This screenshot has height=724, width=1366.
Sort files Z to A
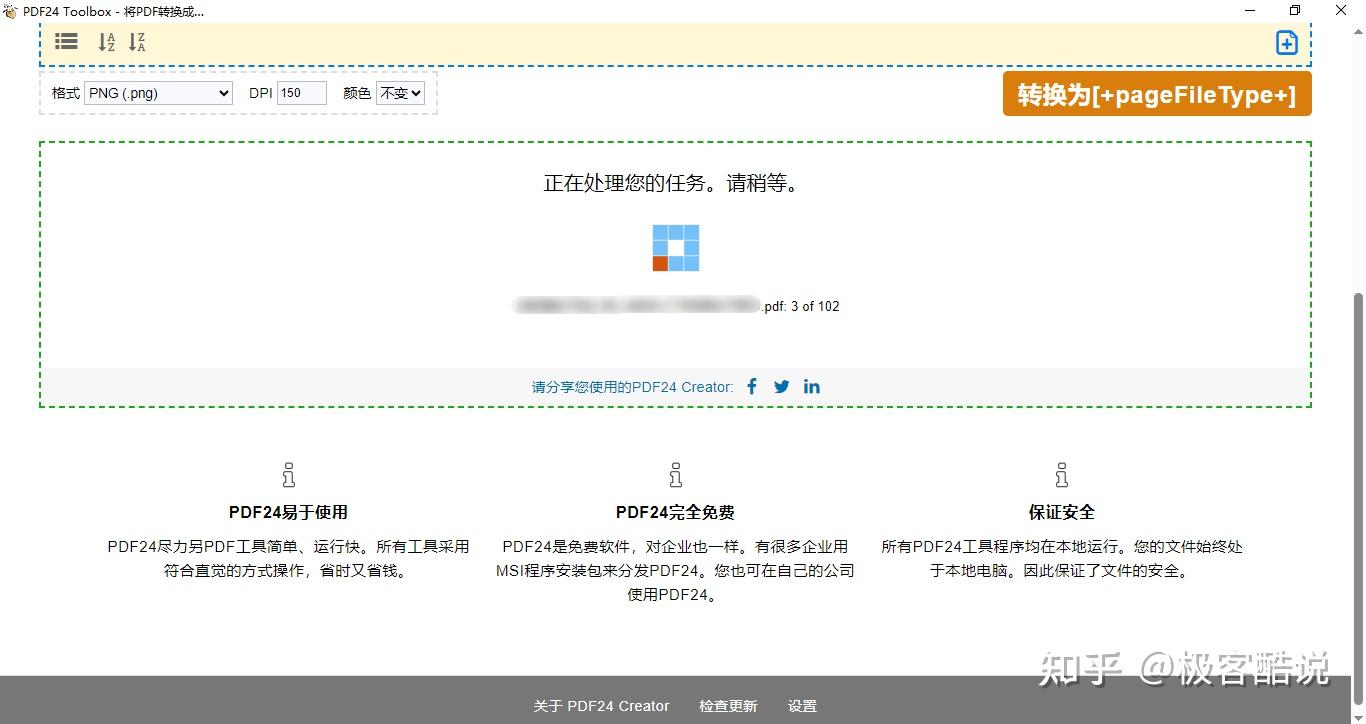click(137, 42)
